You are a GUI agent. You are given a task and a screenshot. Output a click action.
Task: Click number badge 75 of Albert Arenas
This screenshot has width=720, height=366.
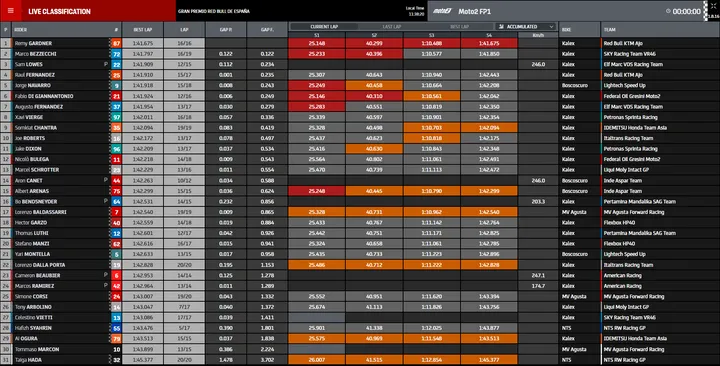(x=116, y=191)
